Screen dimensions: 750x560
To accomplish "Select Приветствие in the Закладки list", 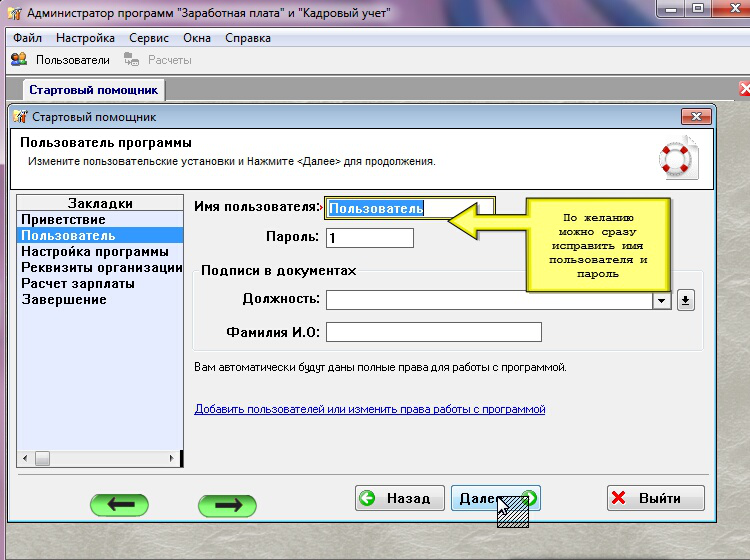I will pyautogui.click(x=100, y=220).
